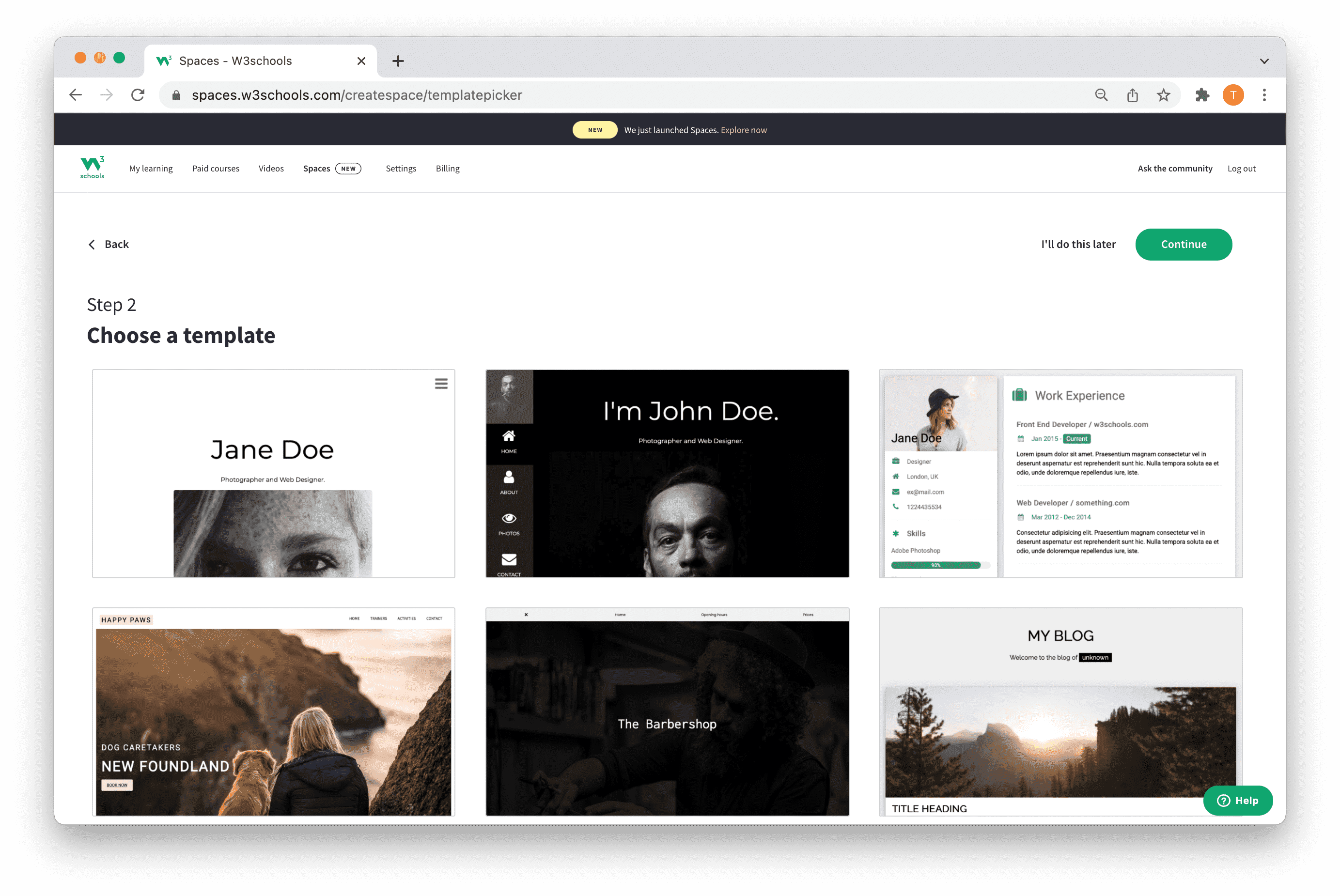This screenshot has width=1340, height=896.
Task: Open the orange T profile avatar
Action: [x=1232, y=95]
